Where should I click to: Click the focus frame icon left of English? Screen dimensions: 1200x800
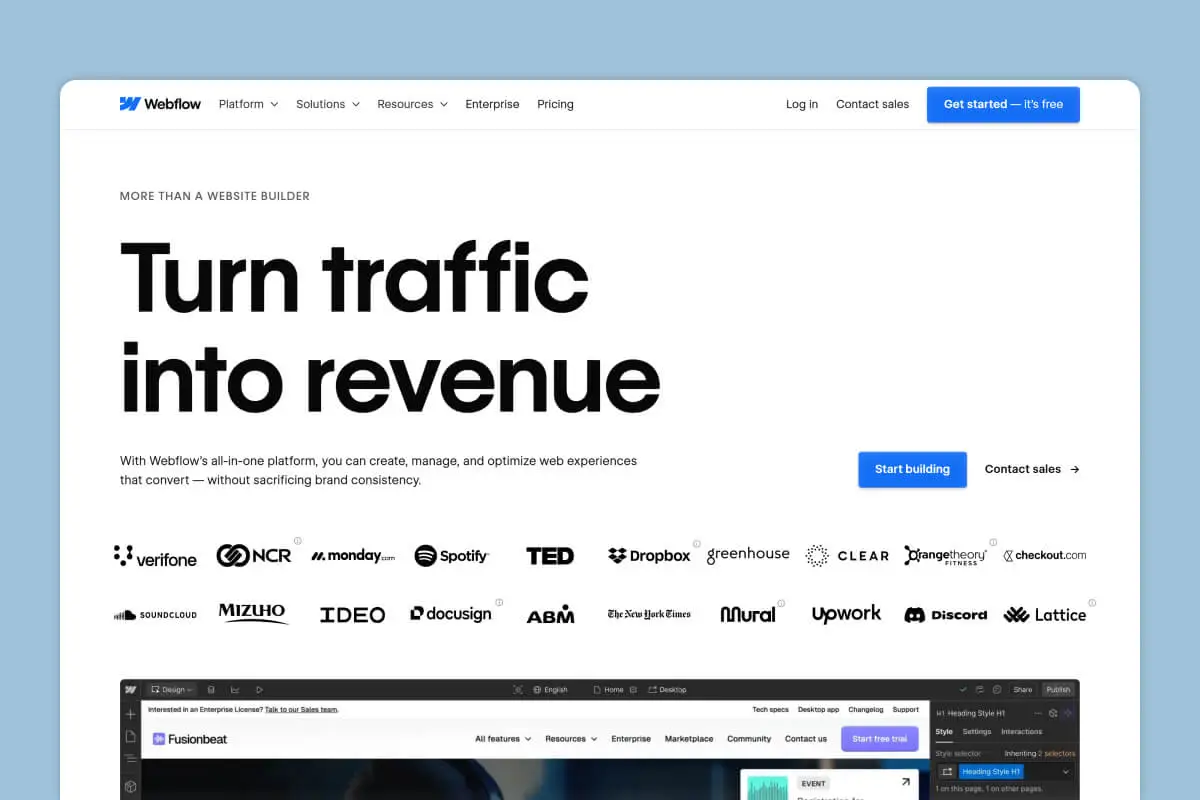tap(517, 690)
